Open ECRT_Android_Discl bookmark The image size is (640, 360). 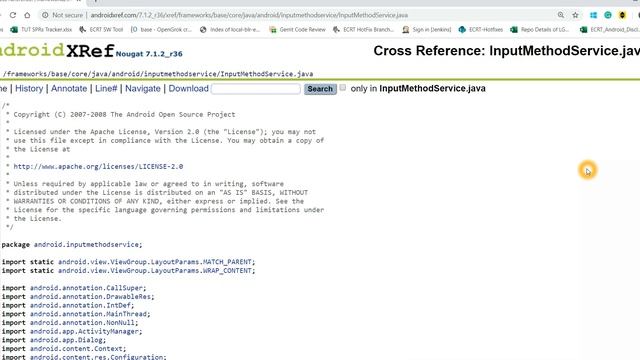(x=610, y=29)
